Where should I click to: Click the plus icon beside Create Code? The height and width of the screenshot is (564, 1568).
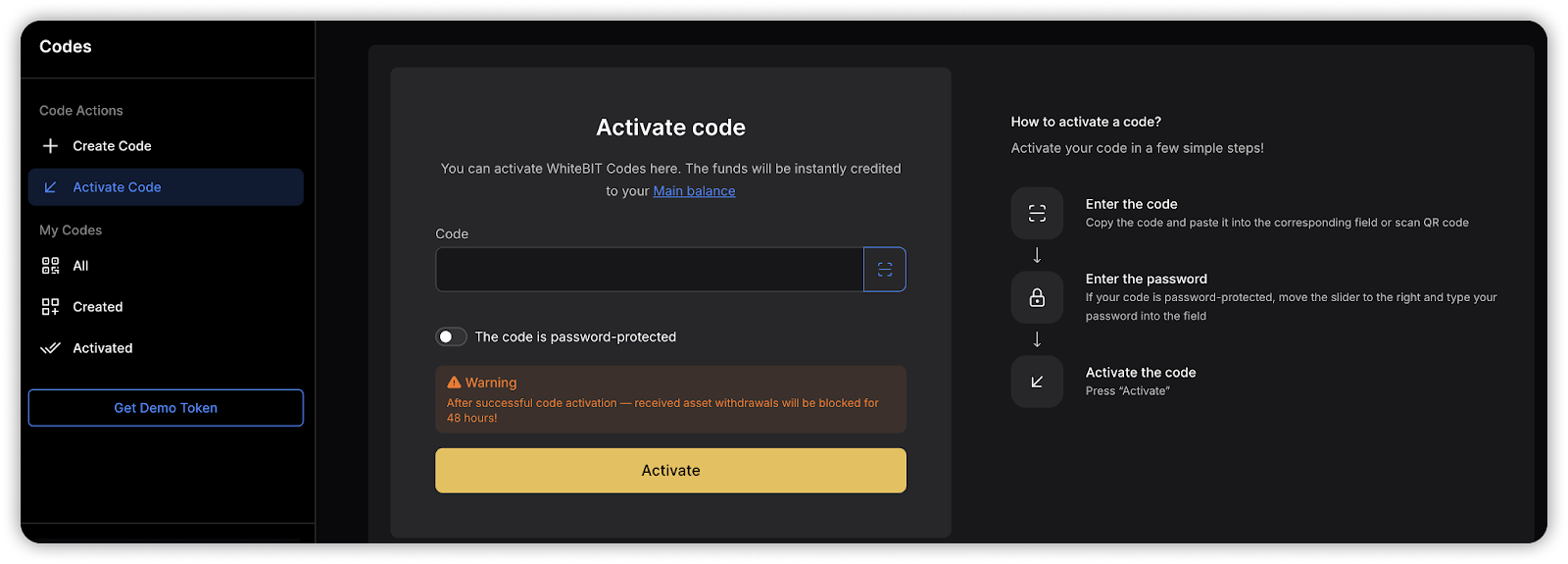50,146
